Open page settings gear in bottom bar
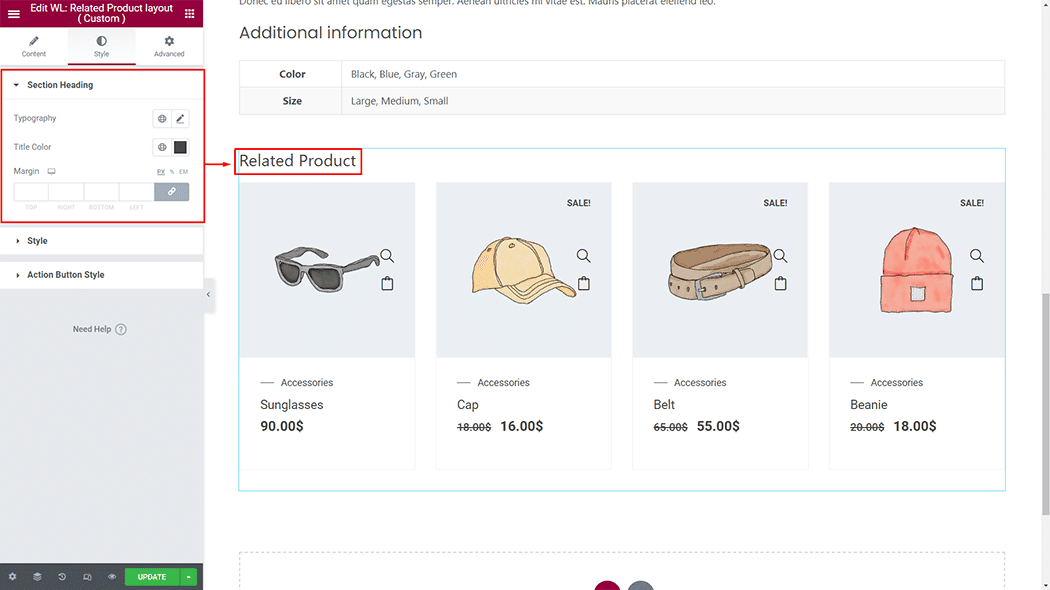This screenshot has width=1050, height=590. click(12, 577)
